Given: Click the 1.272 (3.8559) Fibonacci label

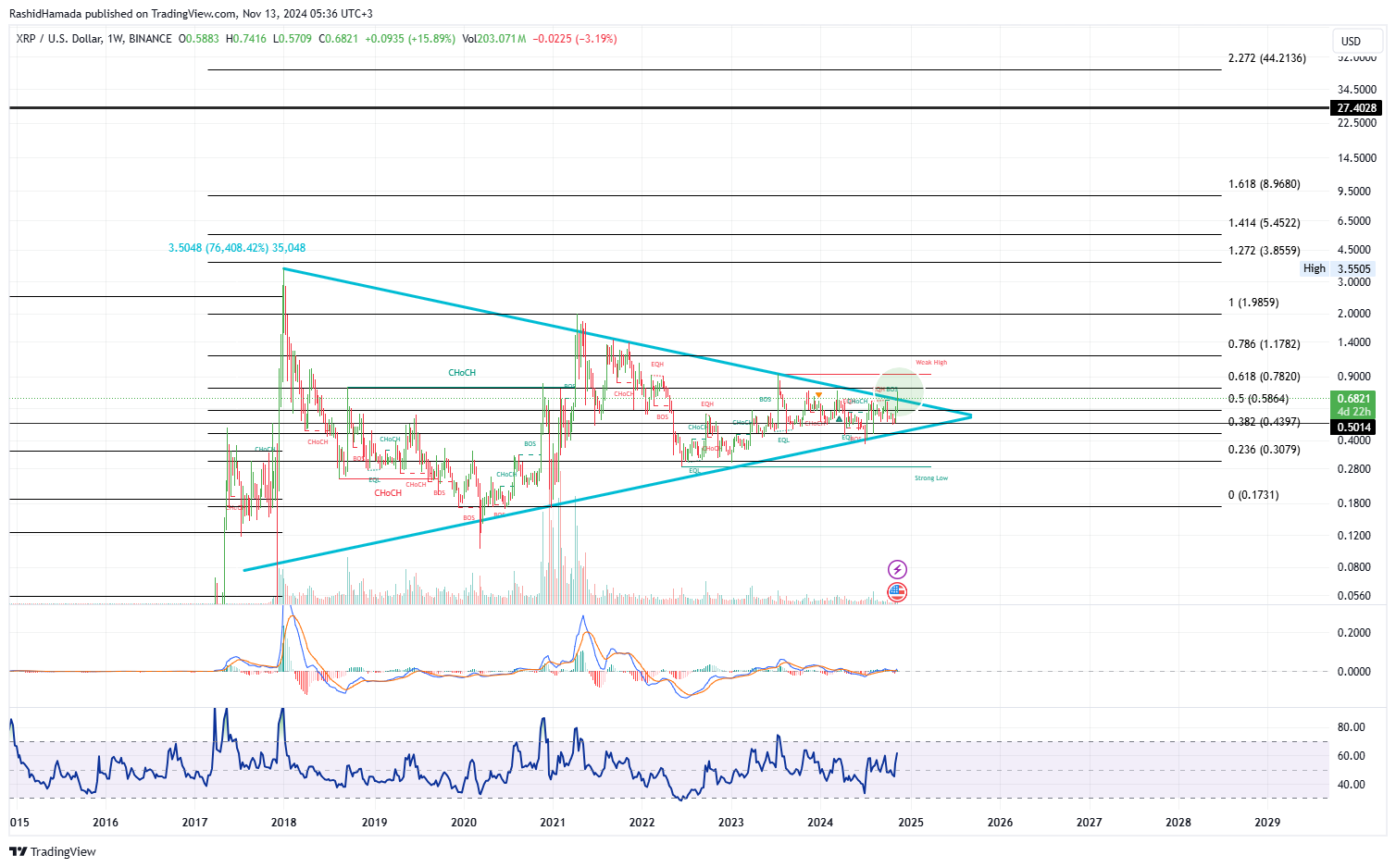Looking at the screenshot, I should point(1265,251).
